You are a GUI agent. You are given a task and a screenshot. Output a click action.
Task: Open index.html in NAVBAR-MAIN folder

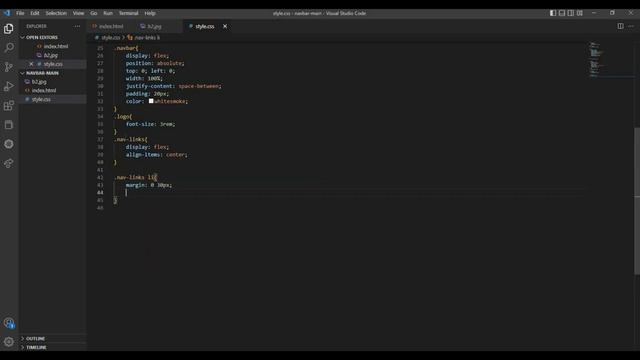coord(44,91)
